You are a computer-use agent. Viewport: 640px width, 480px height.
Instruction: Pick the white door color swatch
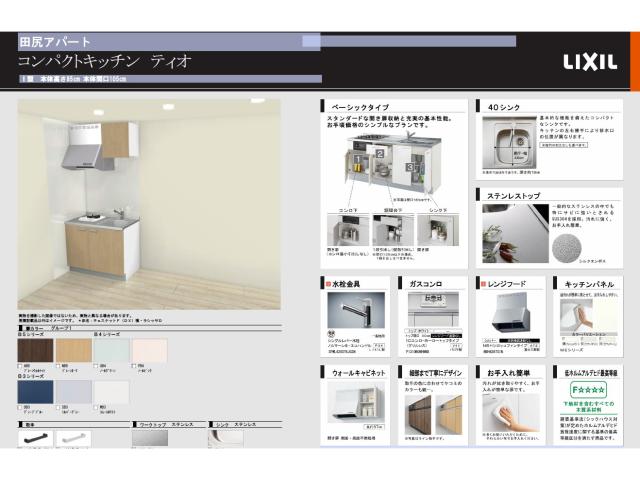[112, 392]
